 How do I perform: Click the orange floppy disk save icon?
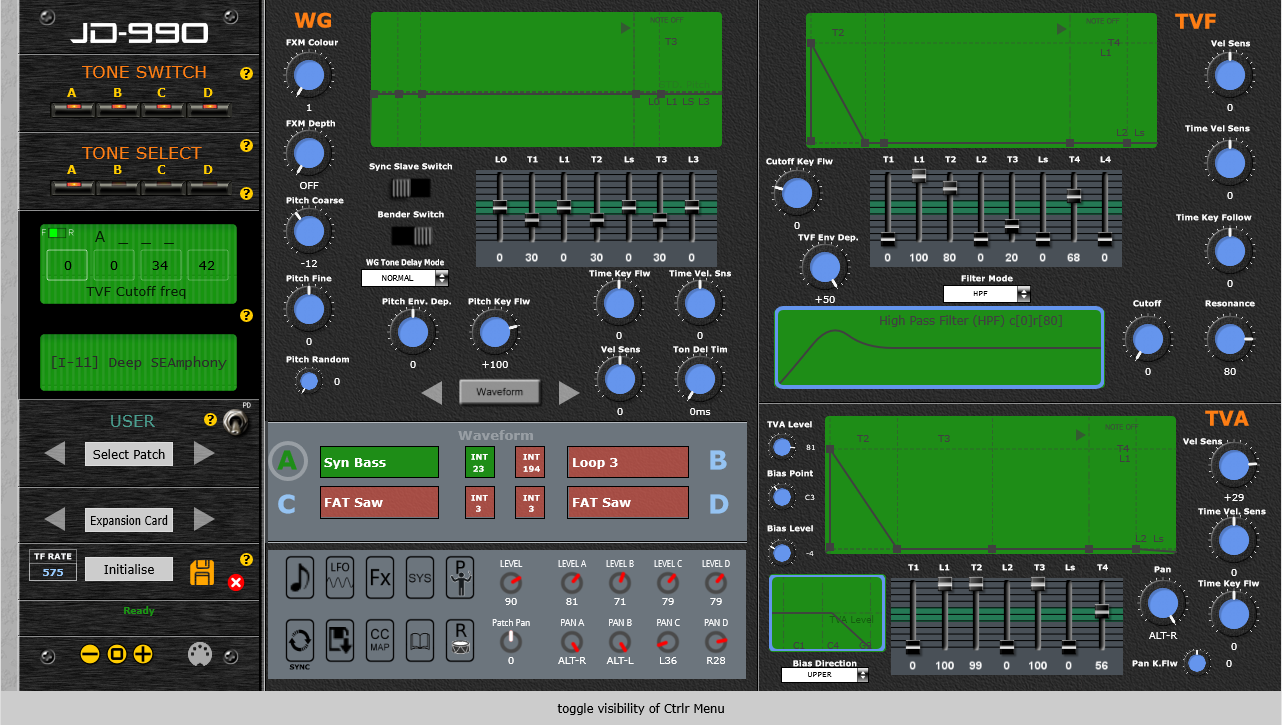(203, 573)
